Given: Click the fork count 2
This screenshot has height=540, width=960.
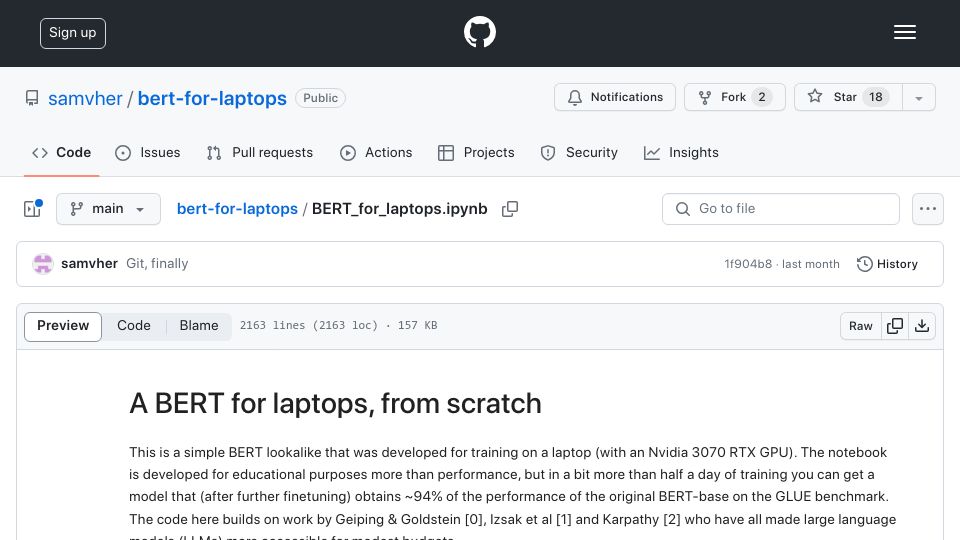Looking at the screenshot, I should pyautogui.click(x=762, y=97).
